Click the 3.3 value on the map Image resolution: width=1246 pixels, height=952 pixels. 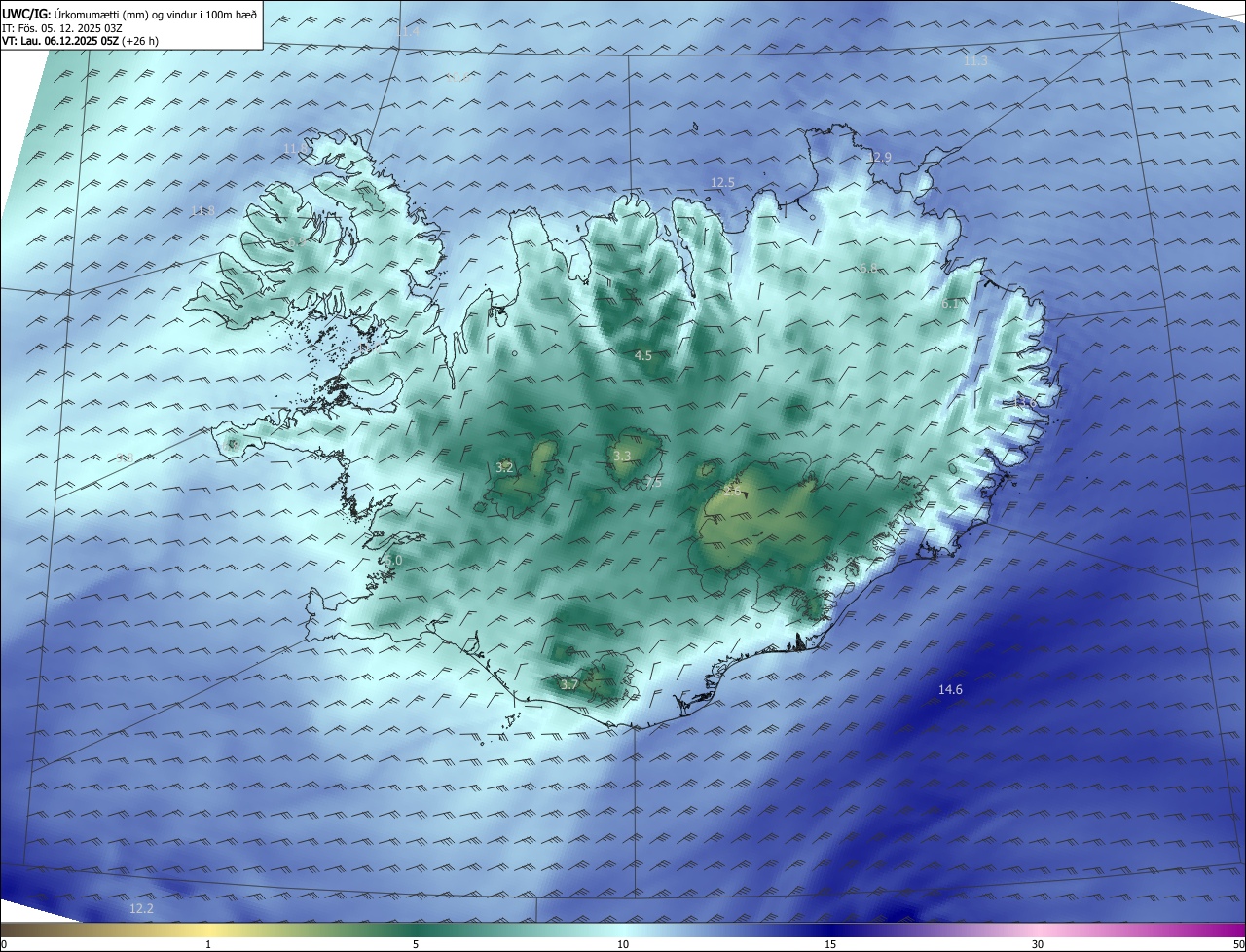coord(622,456)
